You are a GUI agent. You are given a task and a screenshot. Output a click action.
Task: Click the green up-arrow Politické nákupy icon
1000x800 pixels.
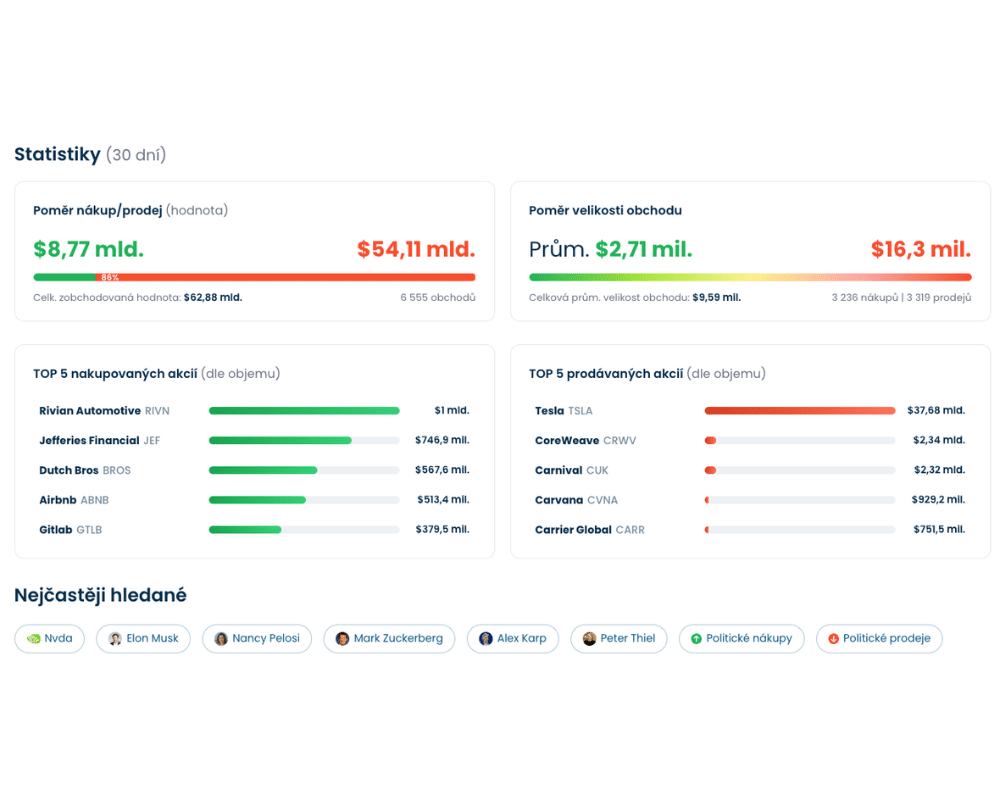pos(696,639)
